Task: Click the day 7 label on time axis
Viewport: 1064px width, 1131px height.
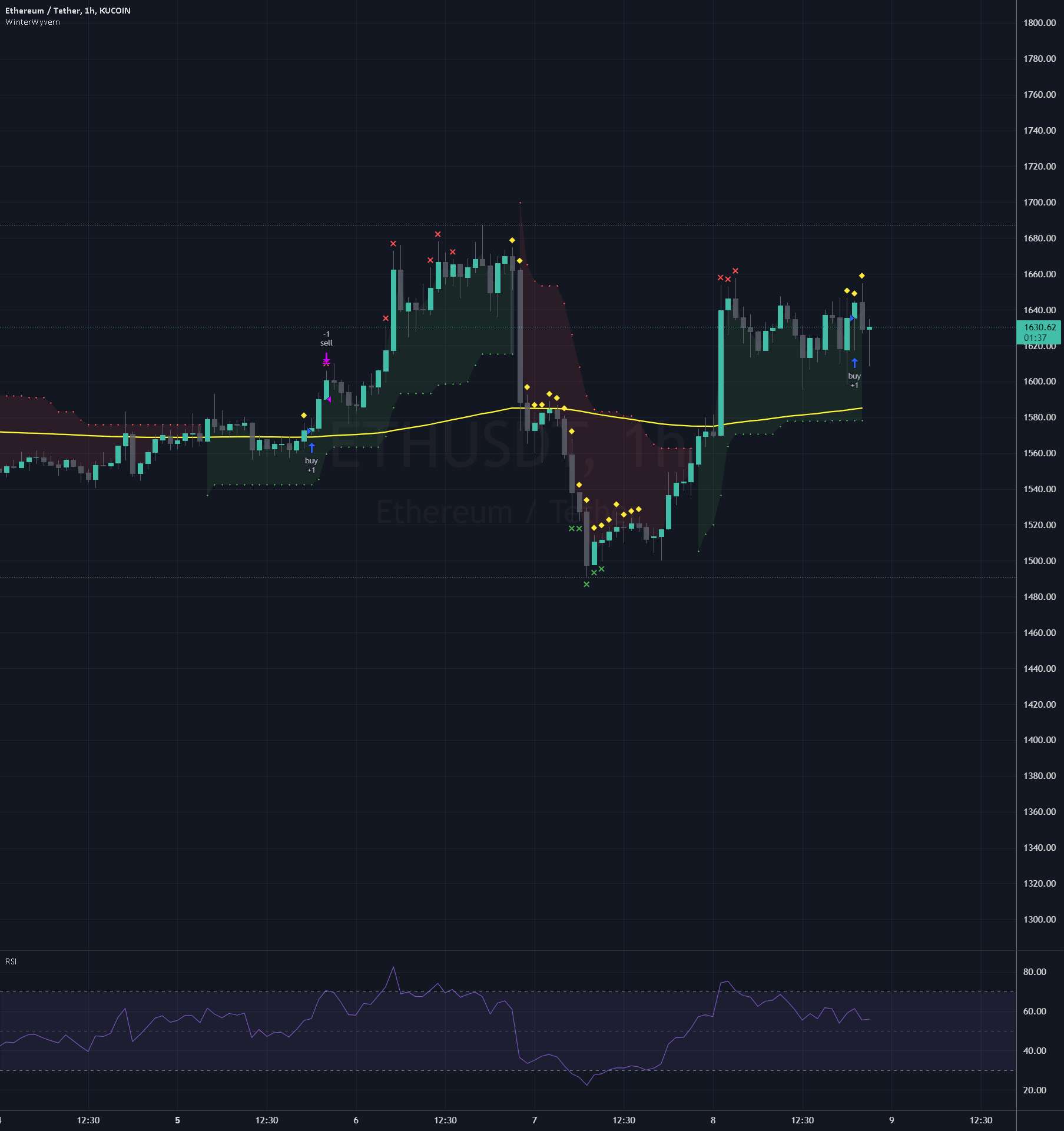Action: point(534,1120)
